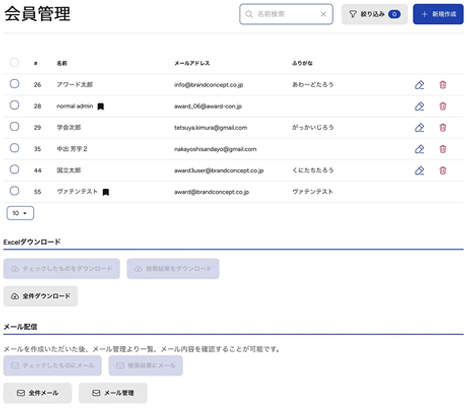467x411 pixels.
Task: Click the 名前 column header
Action: click(62, 63)
